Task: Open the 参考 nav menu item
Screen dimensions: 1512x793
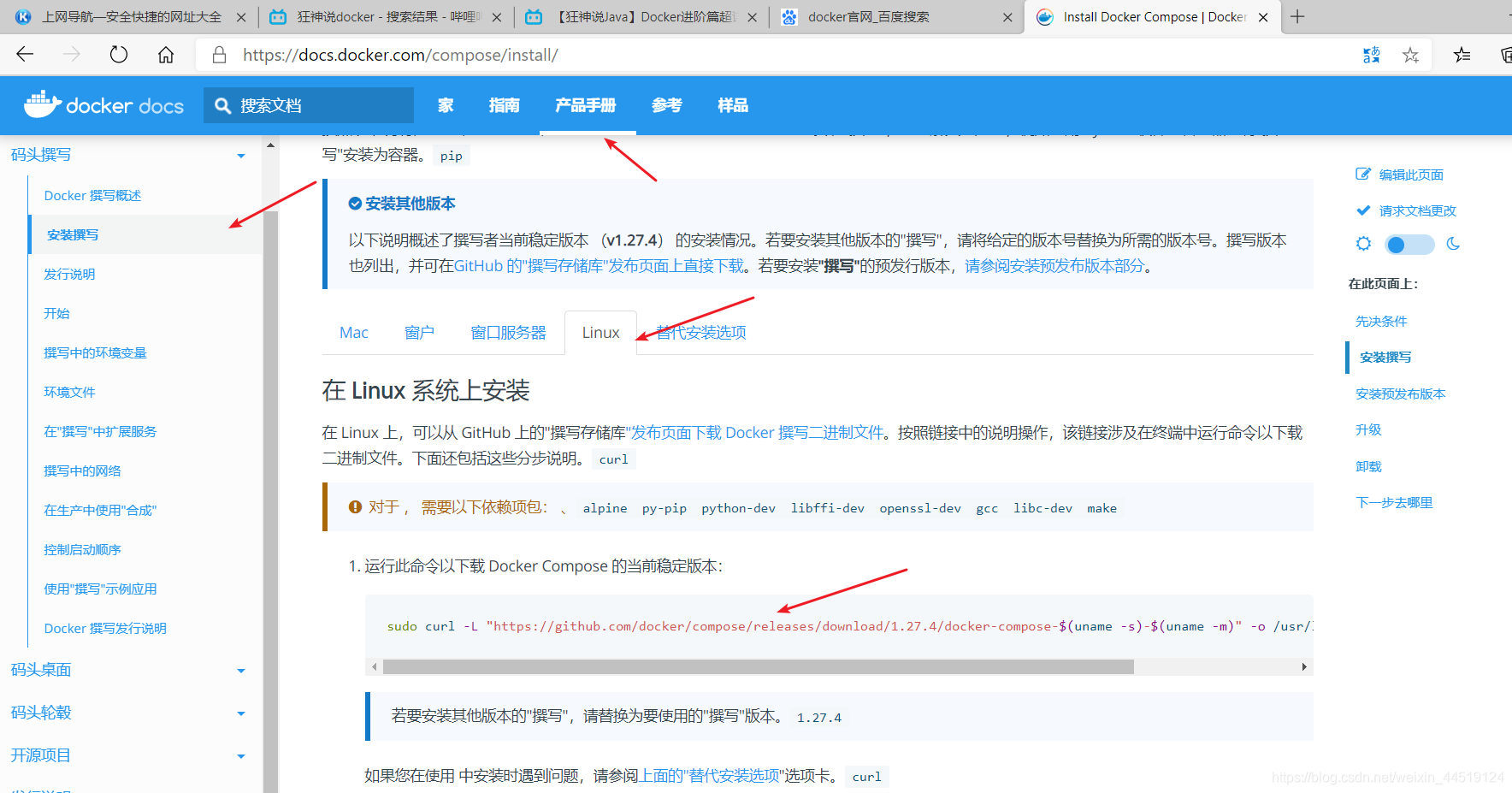Action: click(667, 105)
